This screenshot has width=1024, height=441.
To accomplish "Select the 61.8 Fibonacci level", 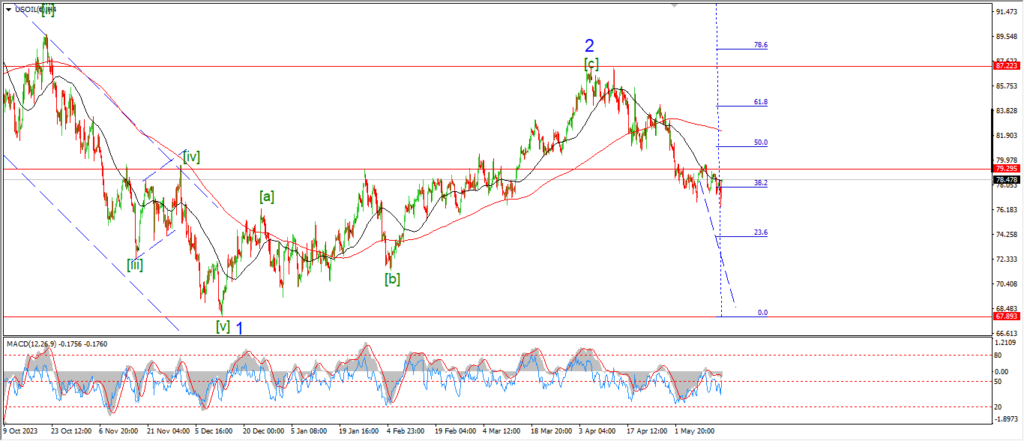I will [760, 102].
